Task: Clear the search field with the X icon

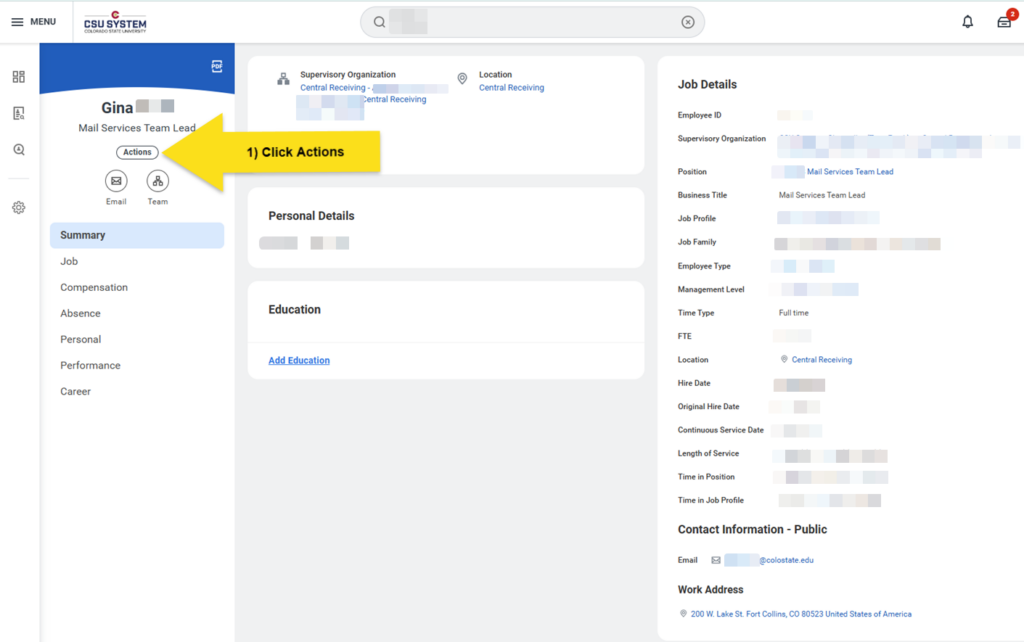Action: click(x=688, y=22)
